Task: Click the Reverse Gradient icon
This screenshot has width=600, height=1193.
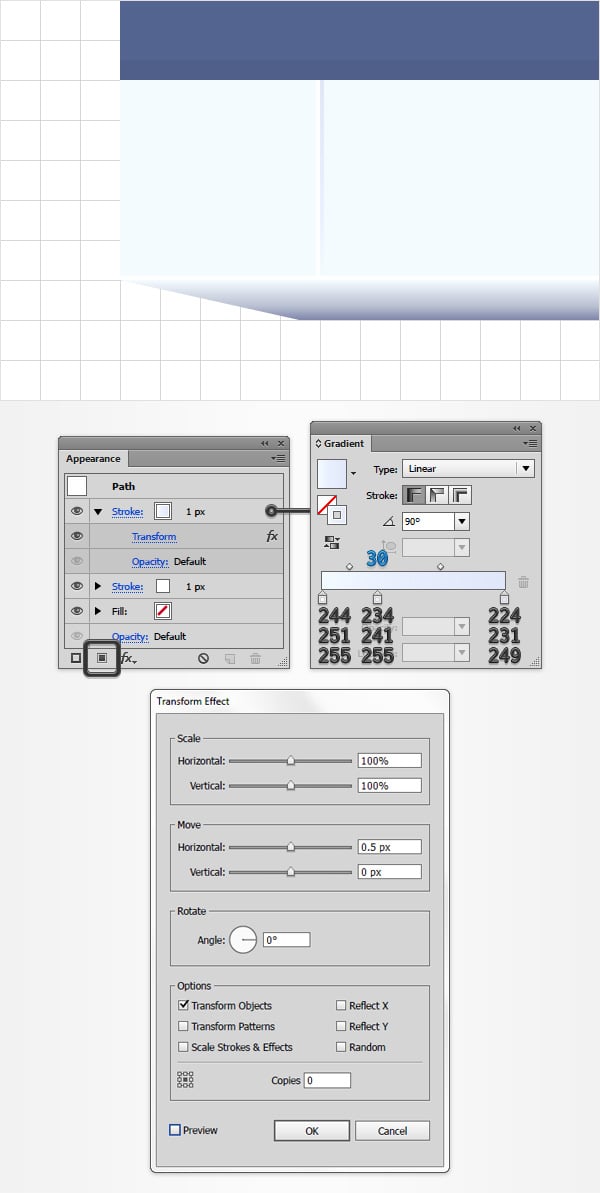Action: [331, 542]
